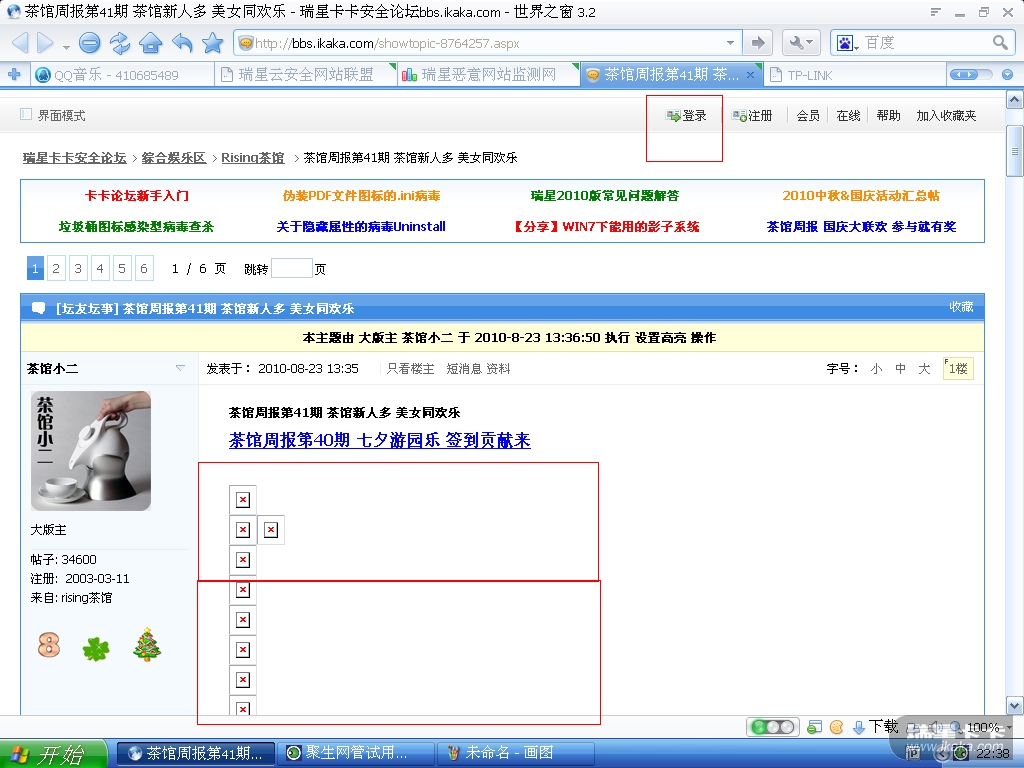Click 收藏 in the thread header
The image size is (1024, 768).
961,307
